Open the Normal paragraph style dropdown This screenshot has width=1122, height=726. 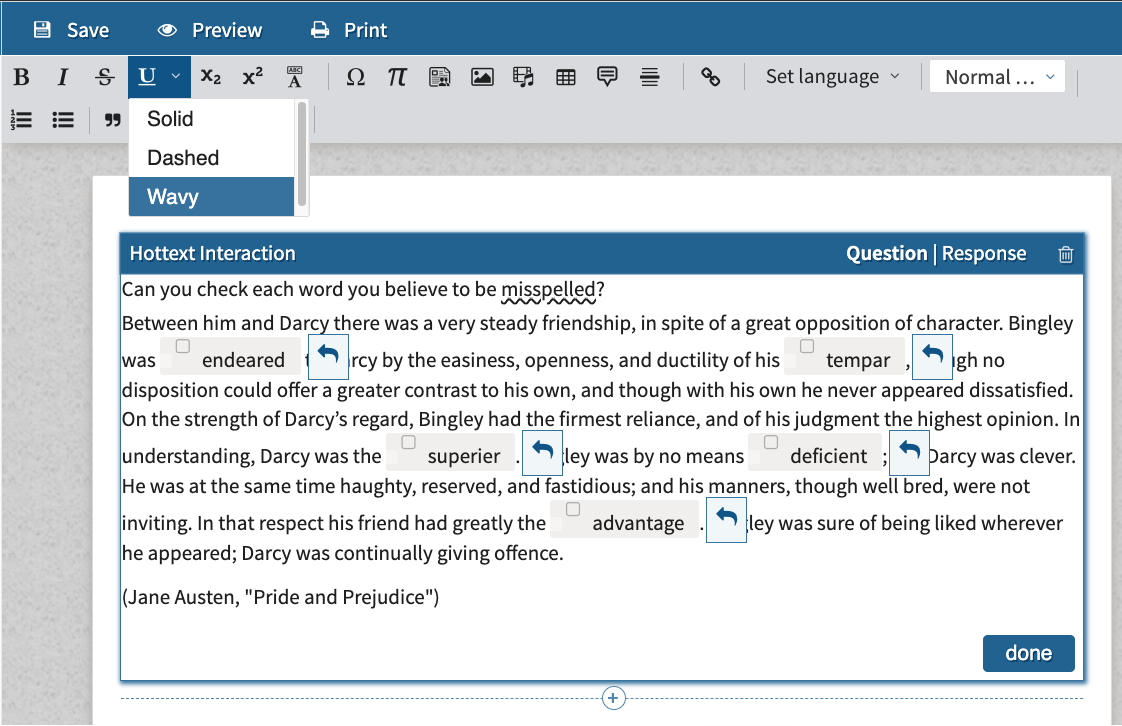996,75
